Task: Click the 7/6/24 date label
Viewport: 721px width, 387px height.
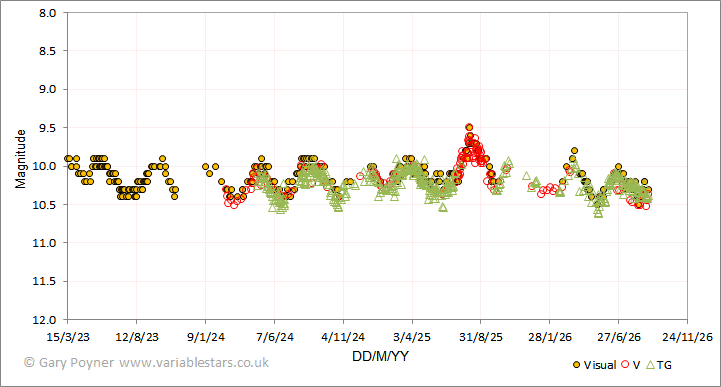Action: 275,337
